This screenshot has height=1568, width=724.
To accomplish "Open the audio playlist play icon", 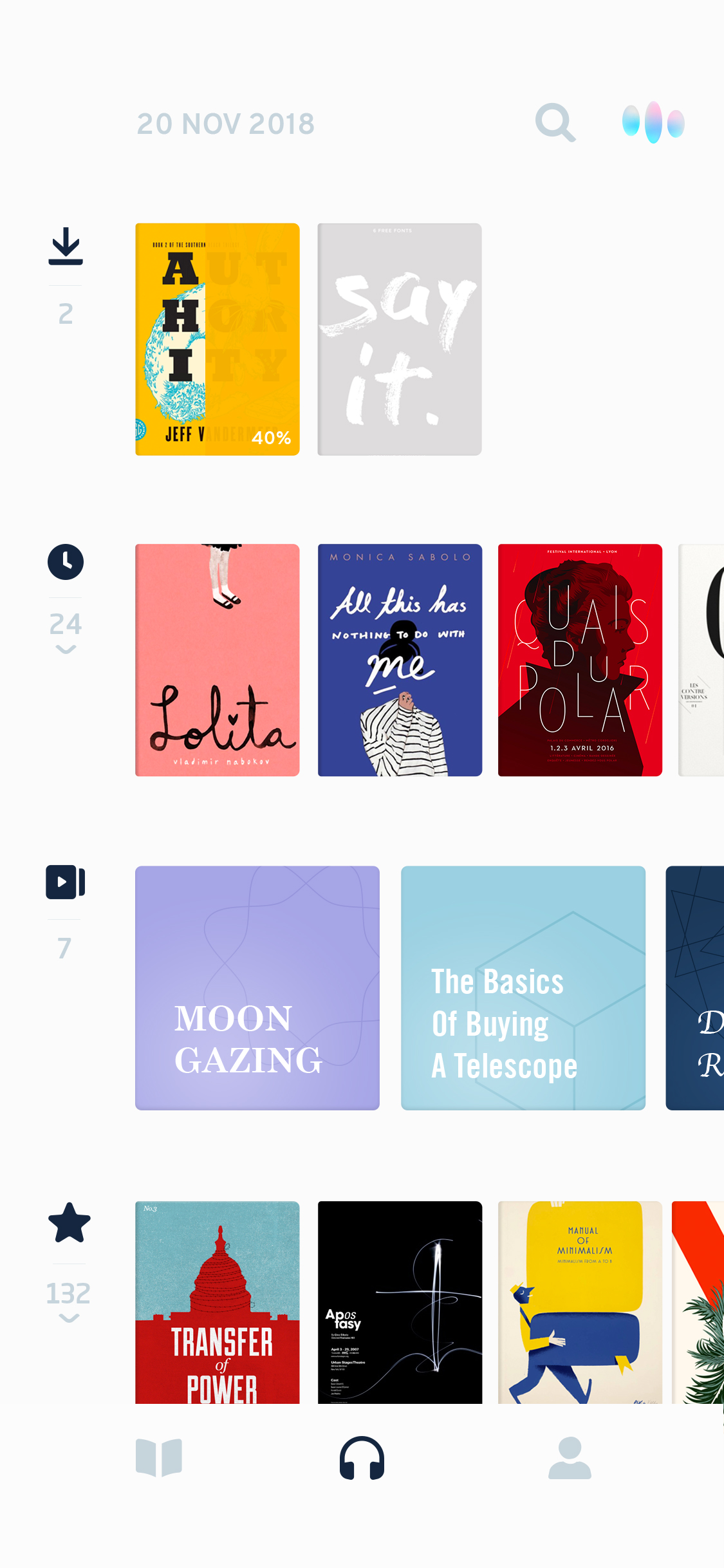I will (x=66, y=882).
